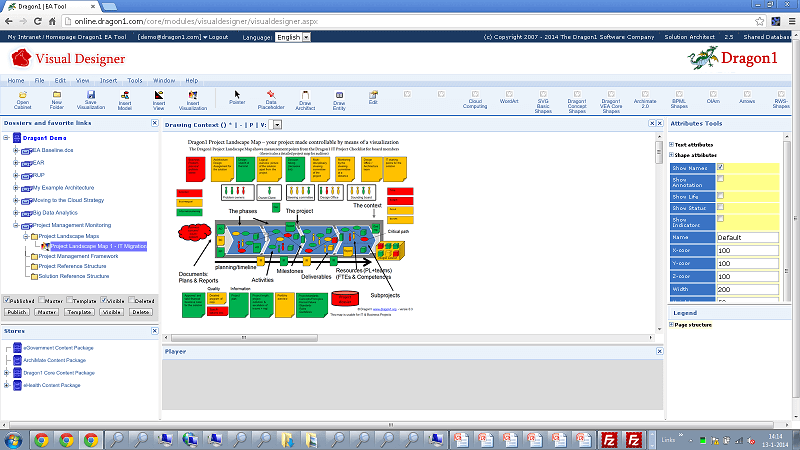The image size is (800, 450).
Task: Open the Edit menu
Action: point(60,81)
